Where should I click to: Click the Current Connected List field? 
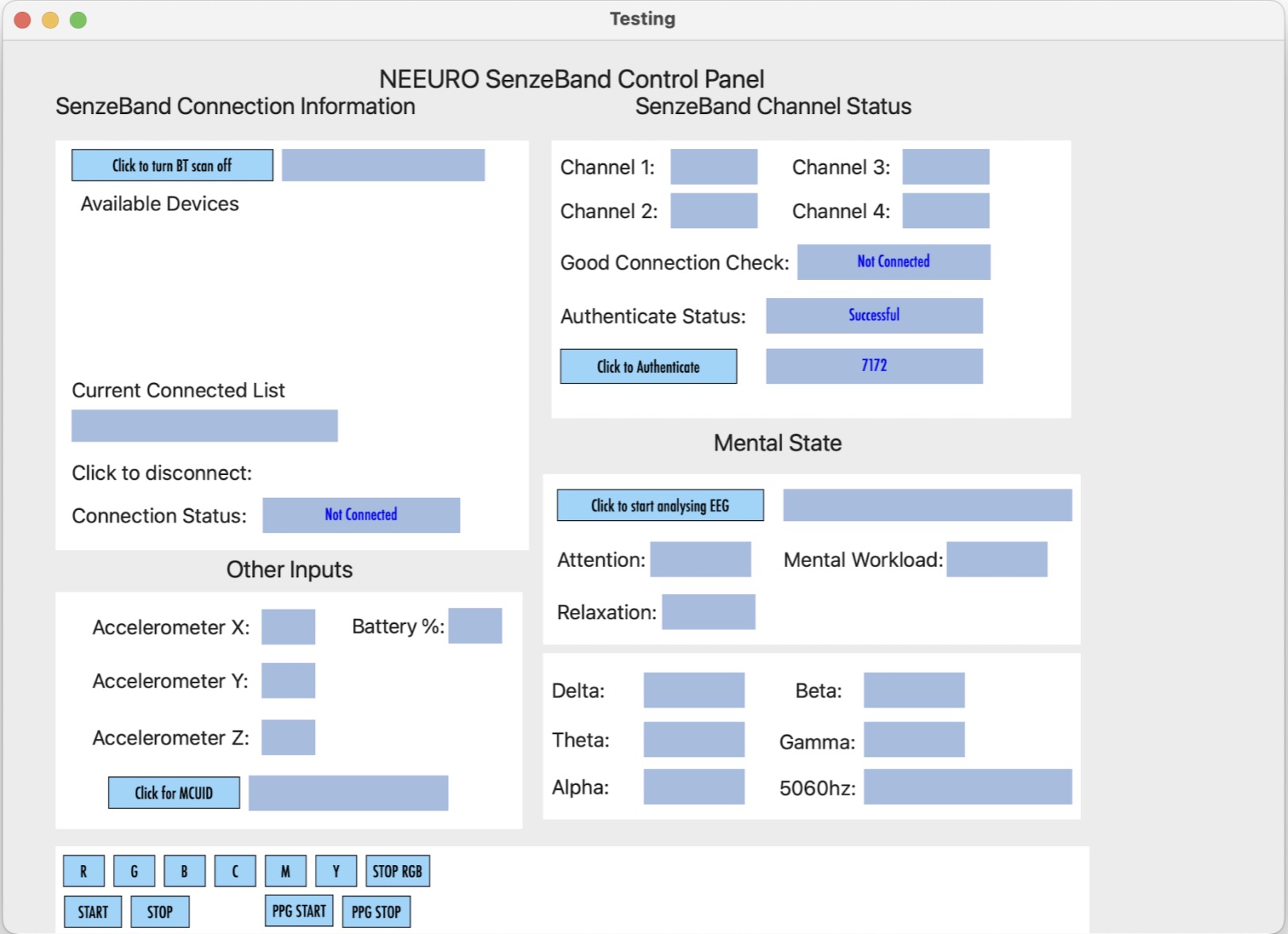tap(205, 426)
